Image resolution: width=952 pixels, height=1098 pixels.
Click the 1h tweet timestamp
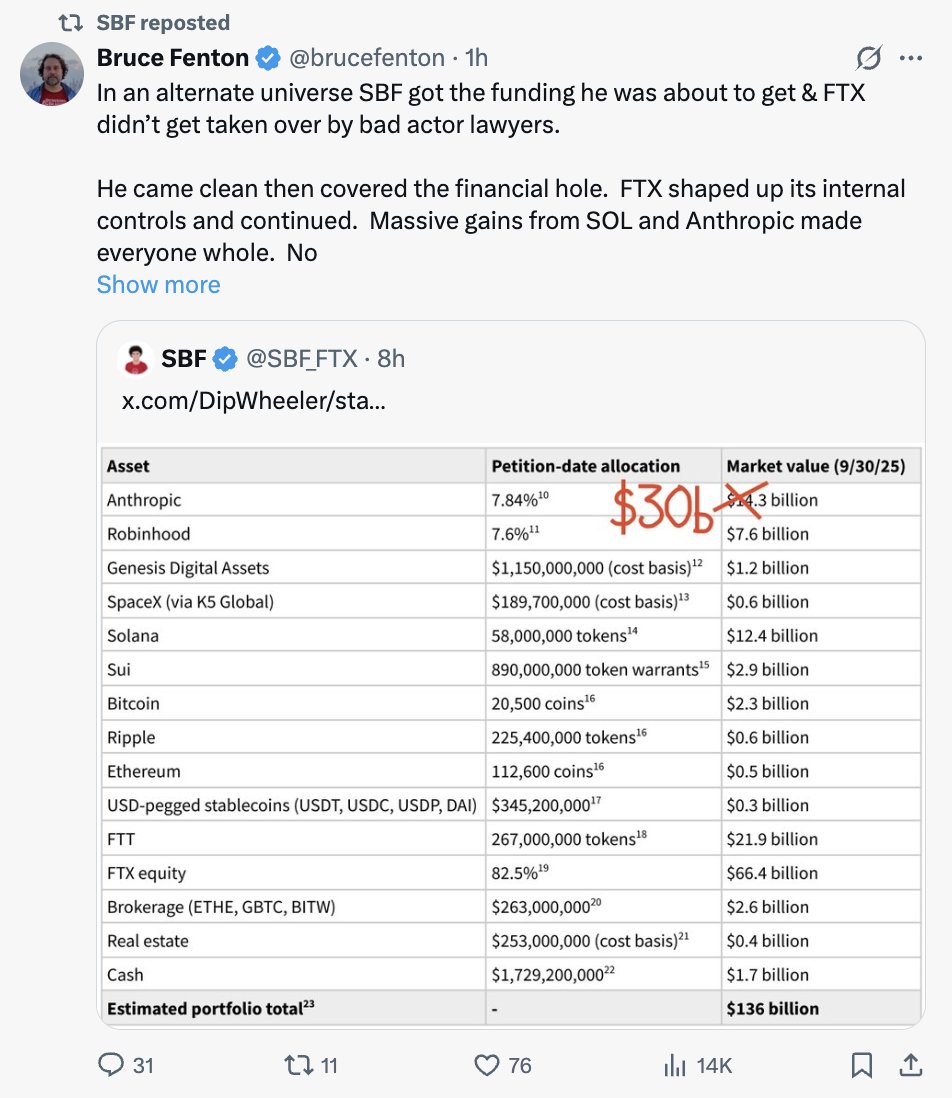click(476, 59)
